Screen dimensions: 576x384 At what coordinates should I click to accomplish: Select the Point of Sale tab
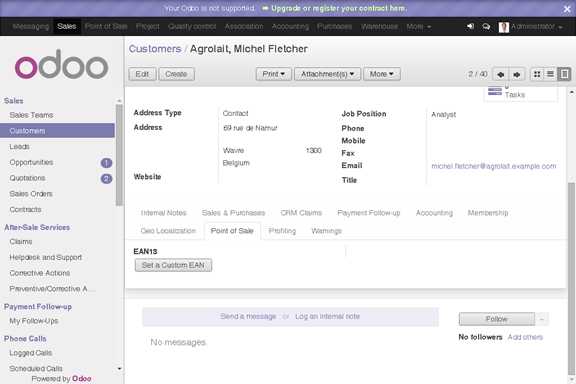(x=232, y=231)
